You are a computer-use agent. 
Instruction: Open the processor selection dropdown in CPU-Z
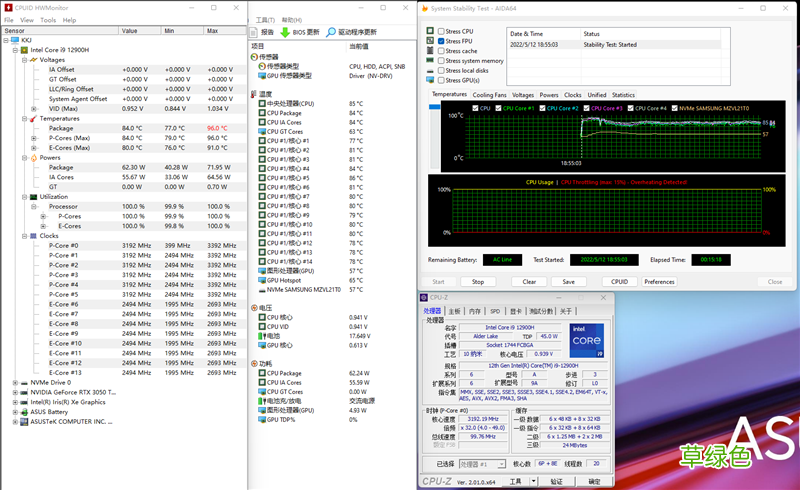click(483, 464)
